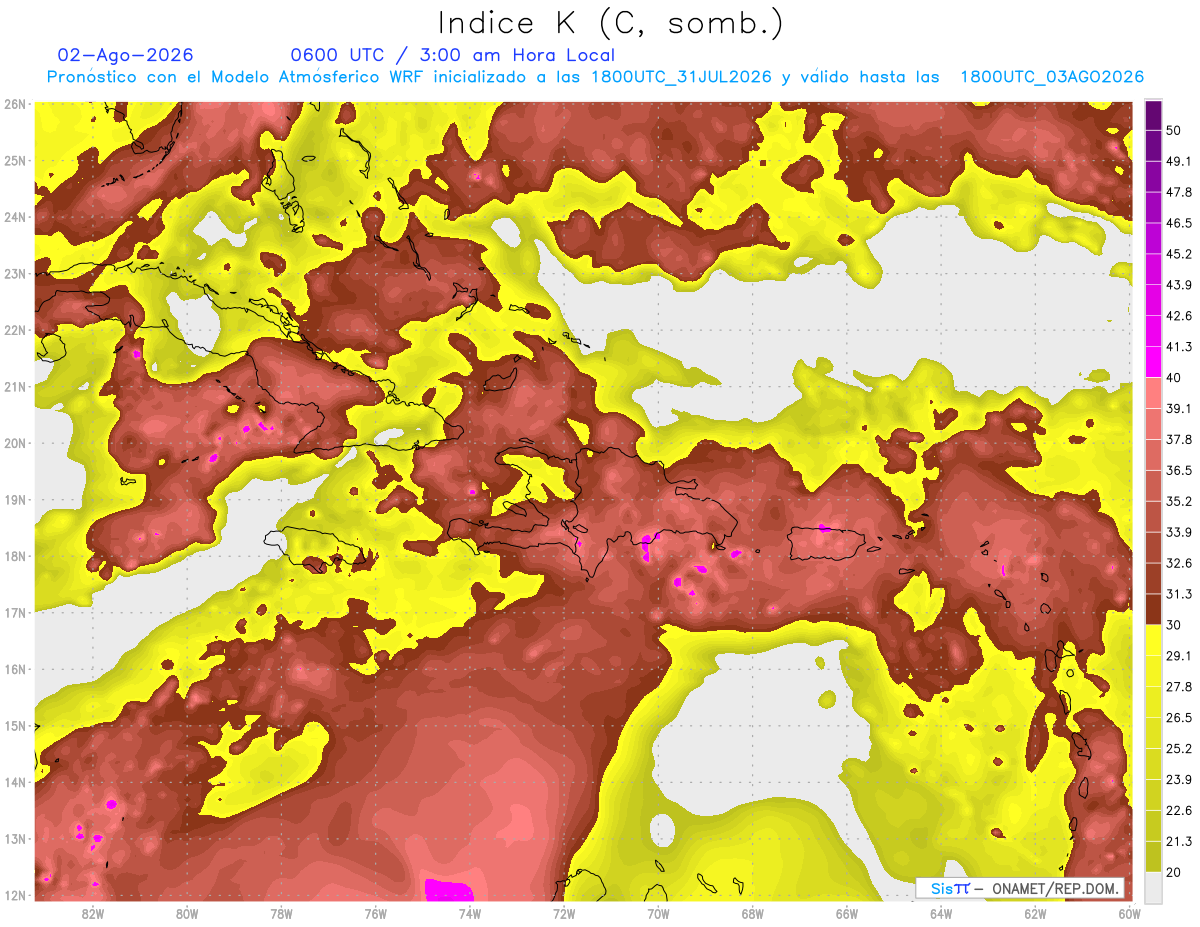The image size is (1200, 927).
Task: Click the 32.6 value on the color scale
Action: [x=1178, y=563]
